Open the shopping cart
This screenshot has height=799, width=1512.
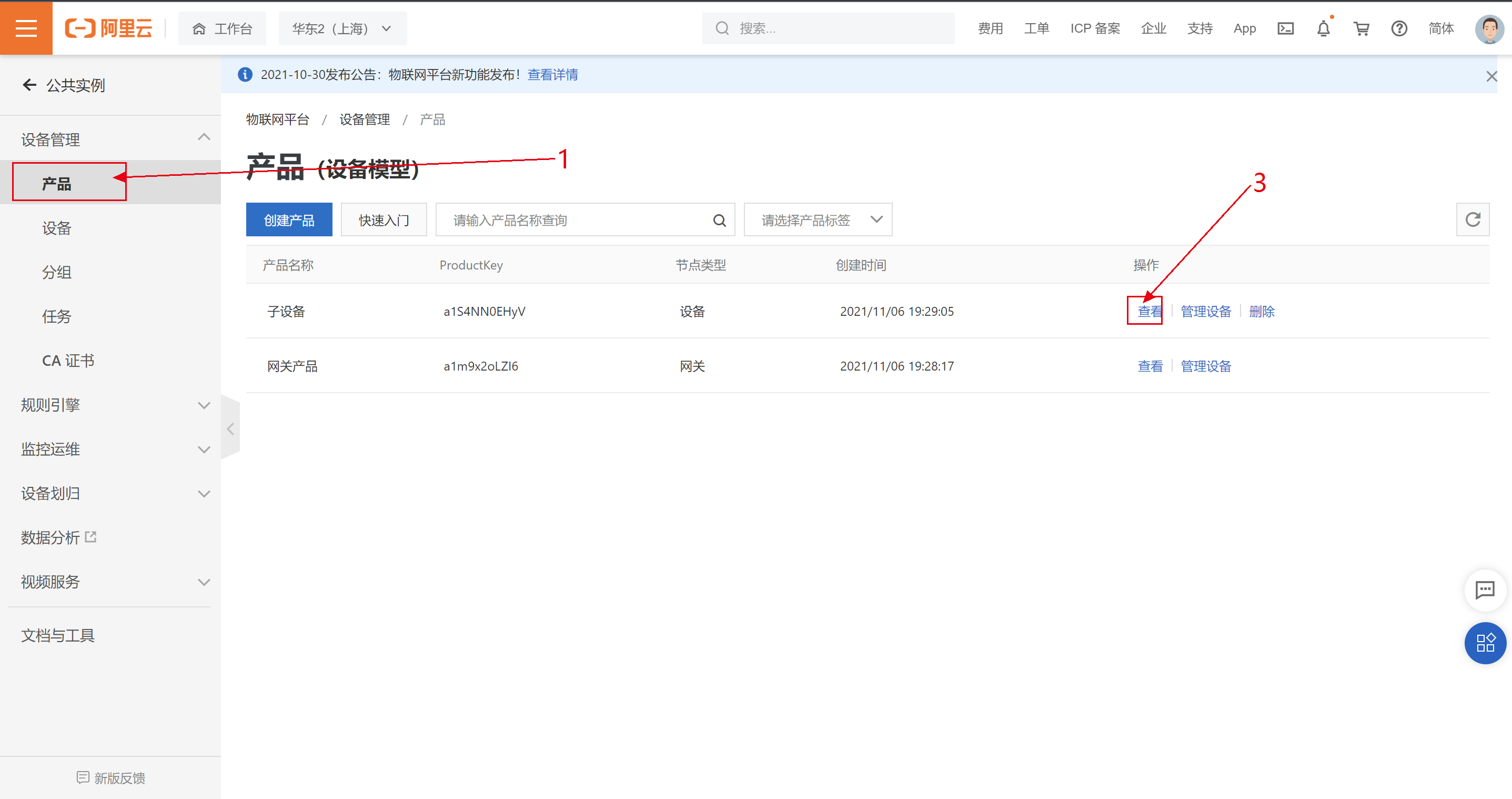pyautogui.click(x=1361, y=28)
